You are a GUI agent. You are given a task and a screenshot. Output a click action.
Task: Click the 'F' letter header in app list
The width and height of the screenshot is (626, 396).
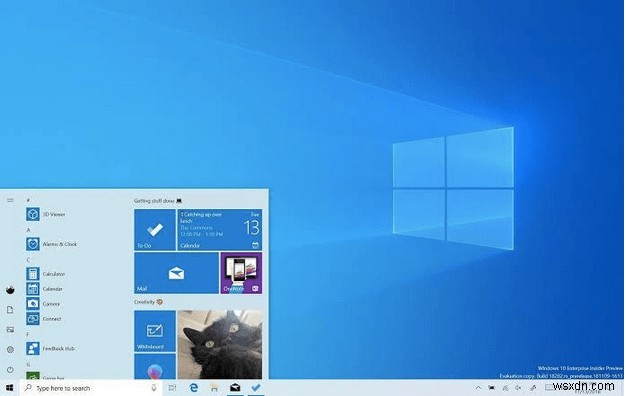[28, 334]
